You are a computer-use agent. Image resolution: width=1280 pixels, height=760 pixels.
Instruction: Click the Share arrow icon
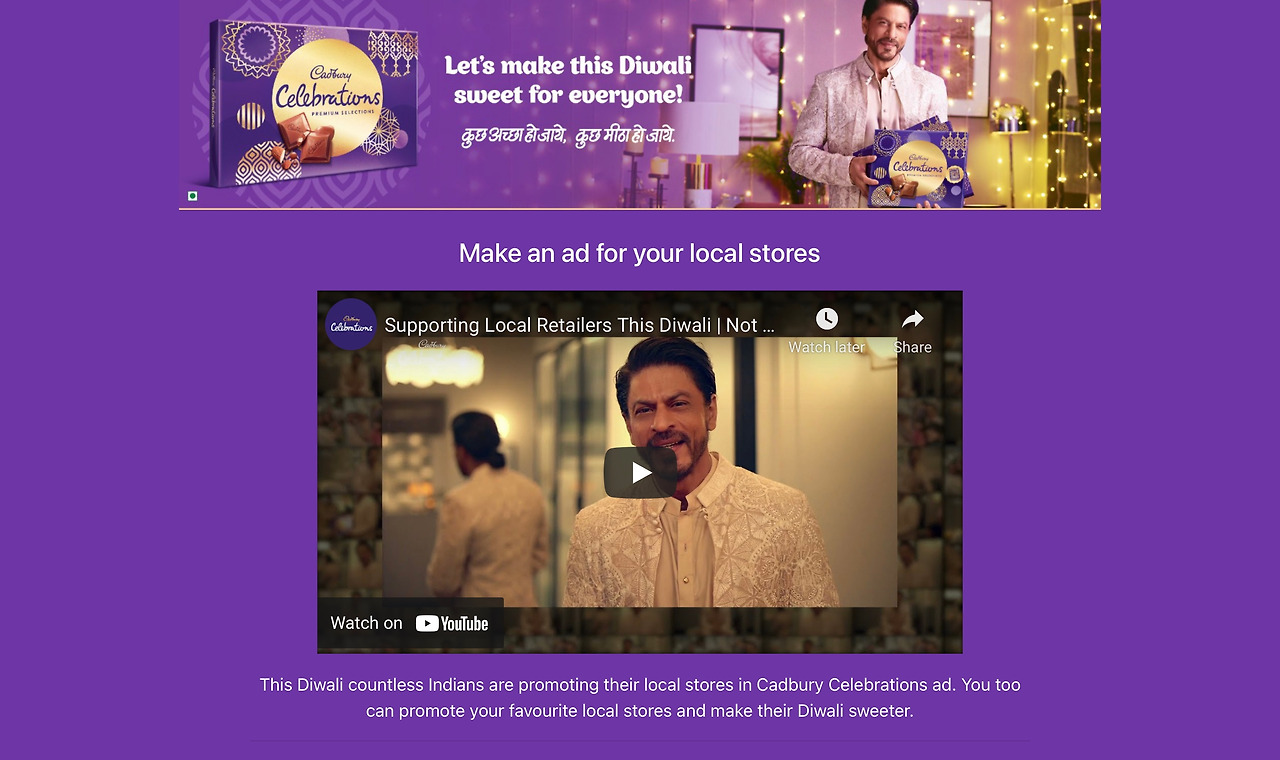[912, 319]
